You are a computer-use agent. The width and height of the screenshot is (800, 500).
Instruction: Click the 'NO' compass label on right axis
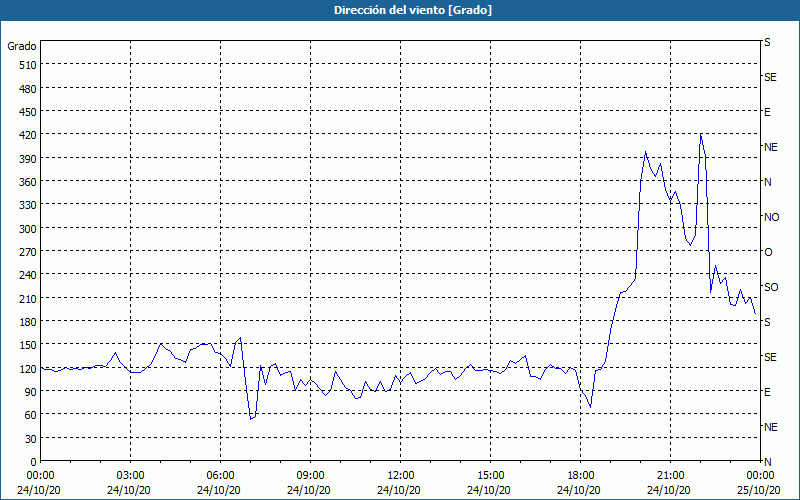tap(771, 217)
